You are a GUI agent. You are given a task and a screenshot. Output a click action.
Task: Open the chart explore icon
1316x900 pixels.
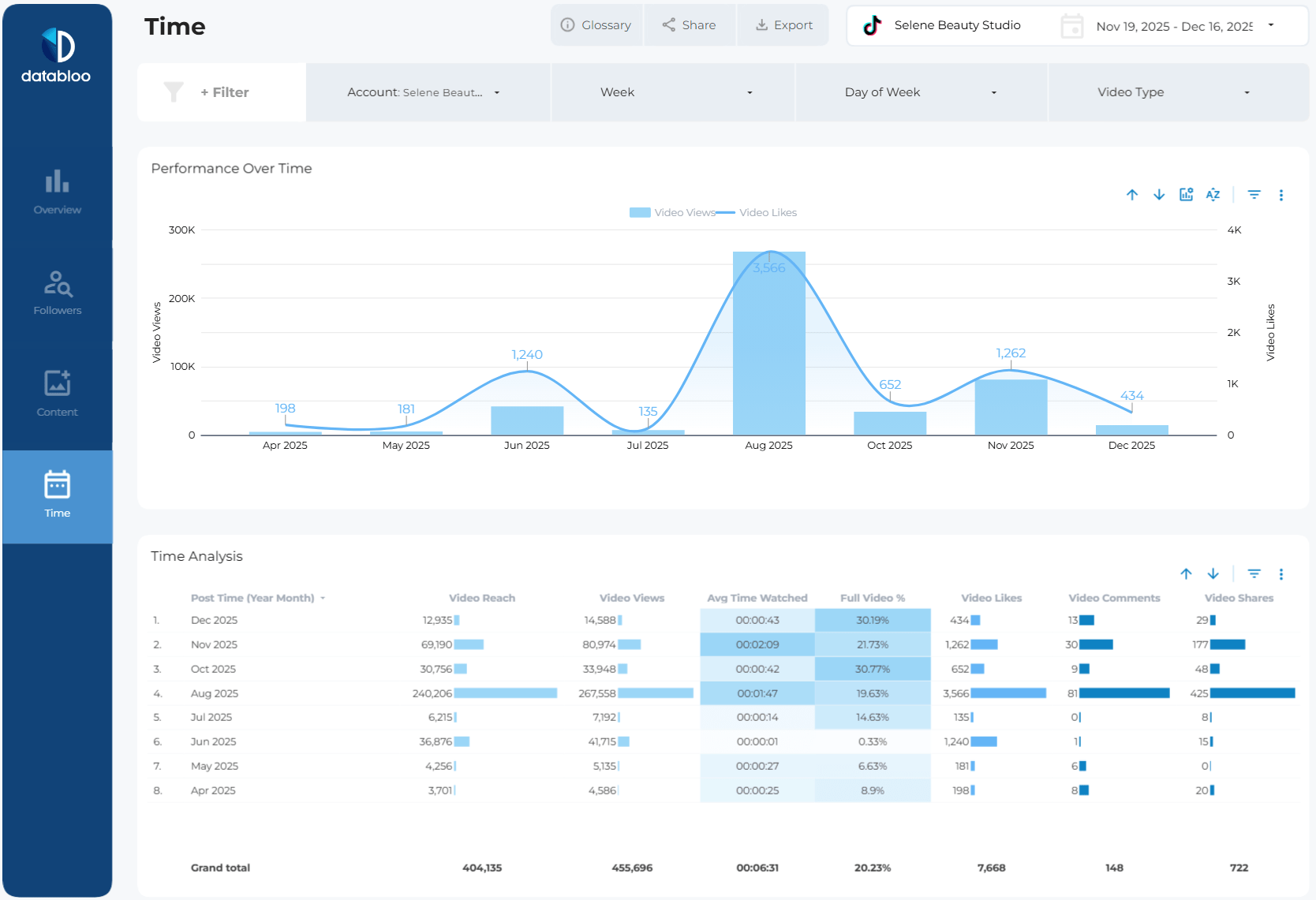[x=1186, y=195]
